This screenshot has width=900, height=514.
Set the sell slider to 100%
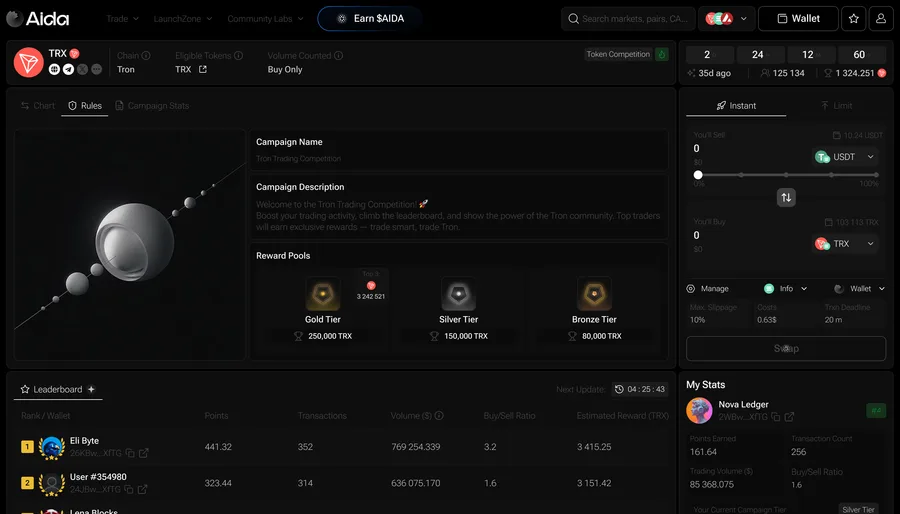[x=876, y=175]
